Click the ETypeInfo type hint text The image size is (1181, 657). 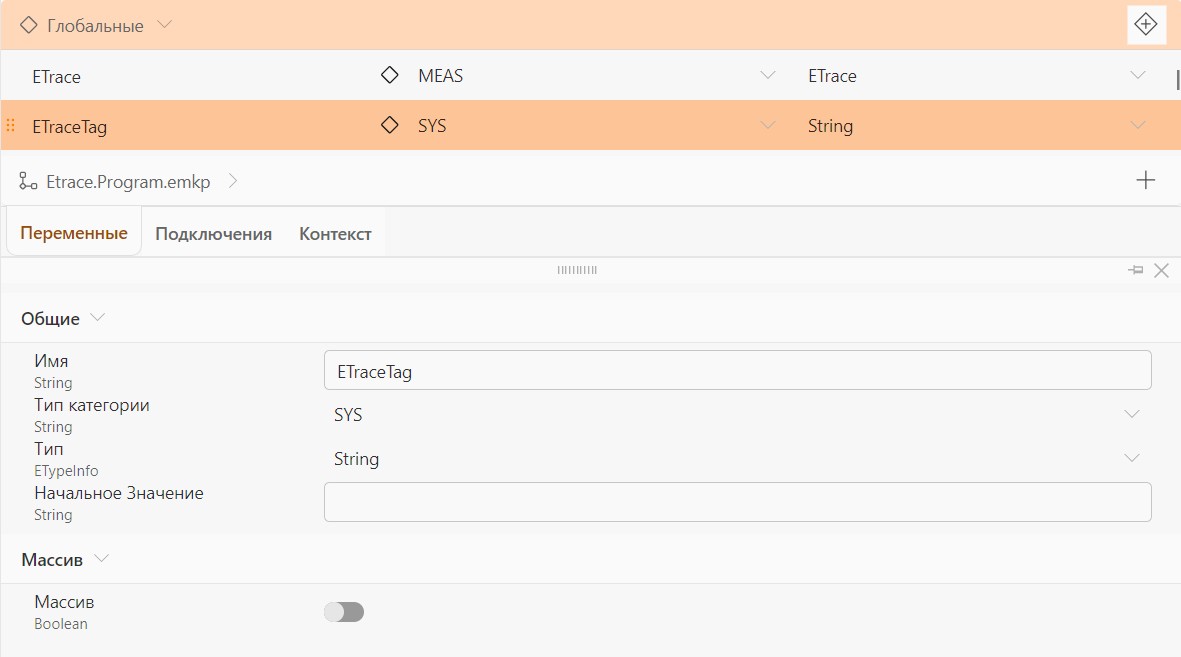click(x=66, y=471)
